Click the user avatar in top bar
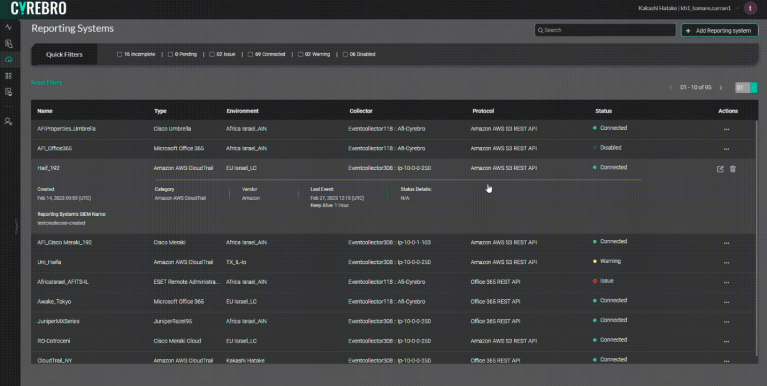Viewport: 767px width, 386px height. click(750, 8)
